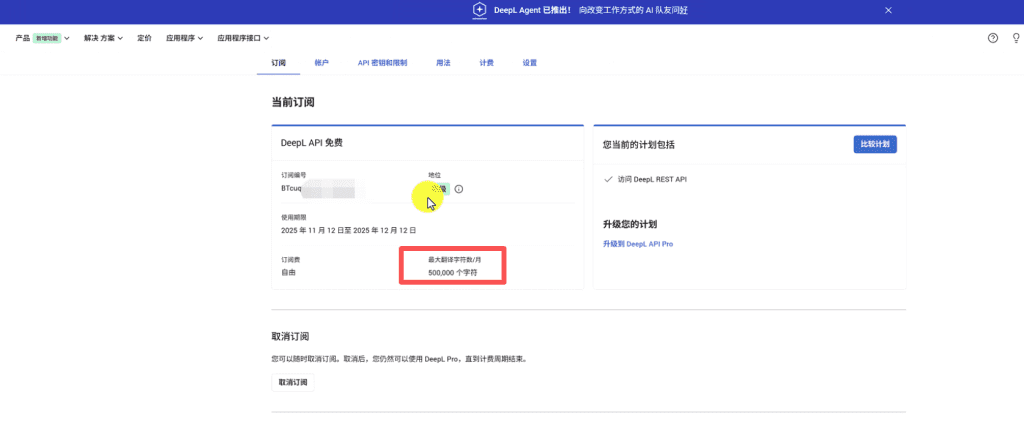Viewport: 1024px width, 431px height.
Task: Click the 使用期限 label
Action: click(293, 217)
